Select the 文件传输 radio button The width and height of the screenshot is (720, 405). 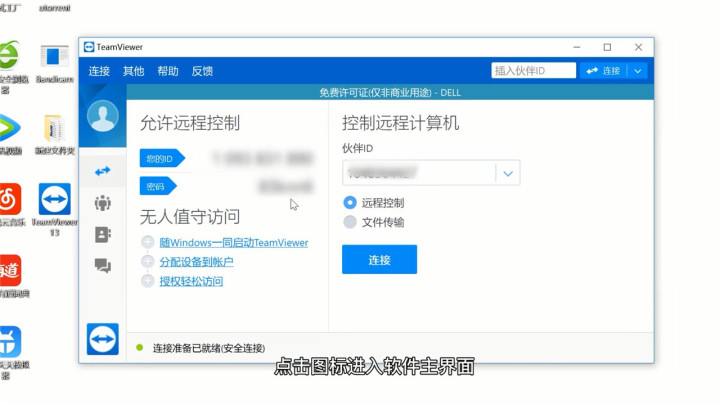tap(350, 222)
